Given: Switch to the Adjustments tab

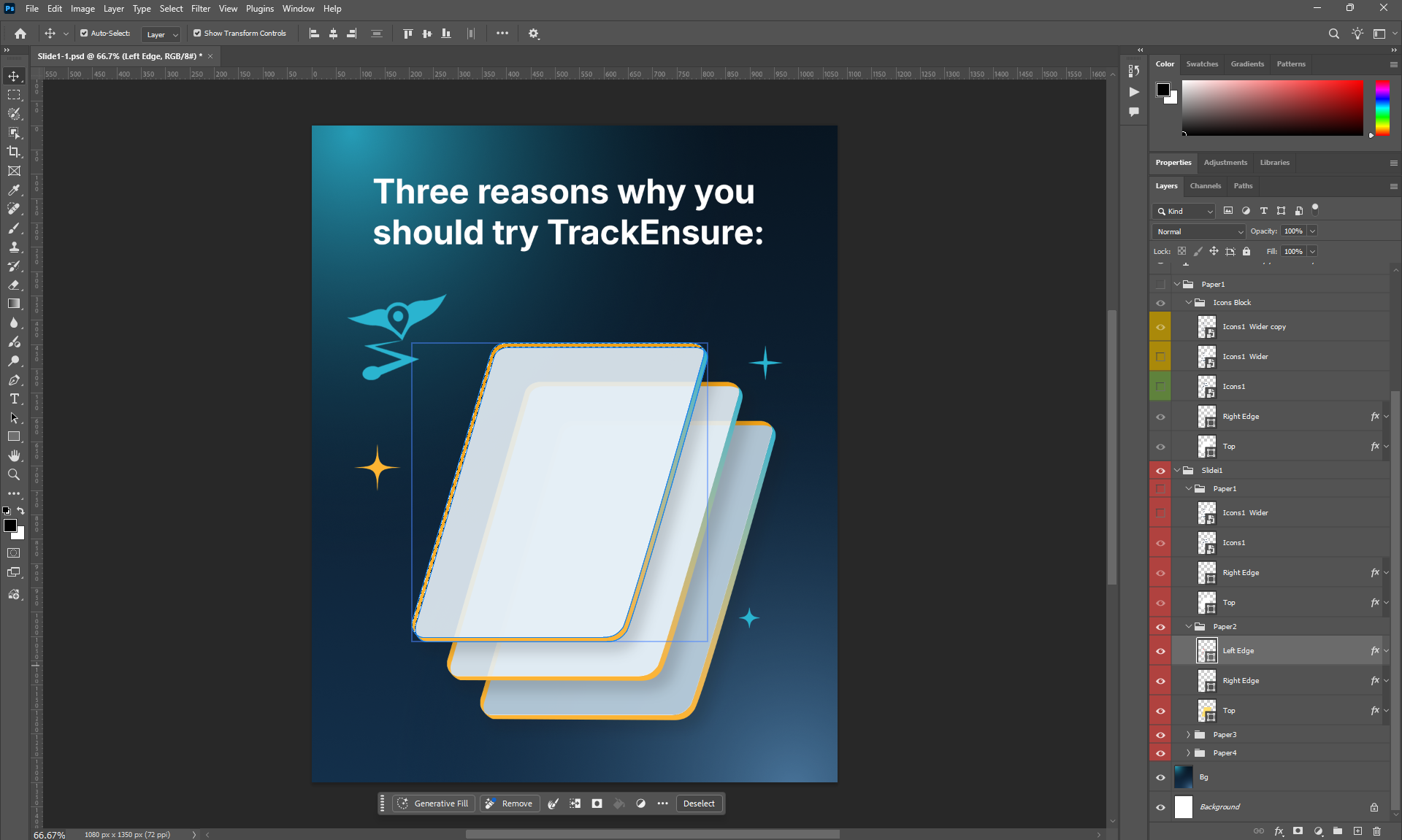Looking at the screenshot, I should point(1225,163).
